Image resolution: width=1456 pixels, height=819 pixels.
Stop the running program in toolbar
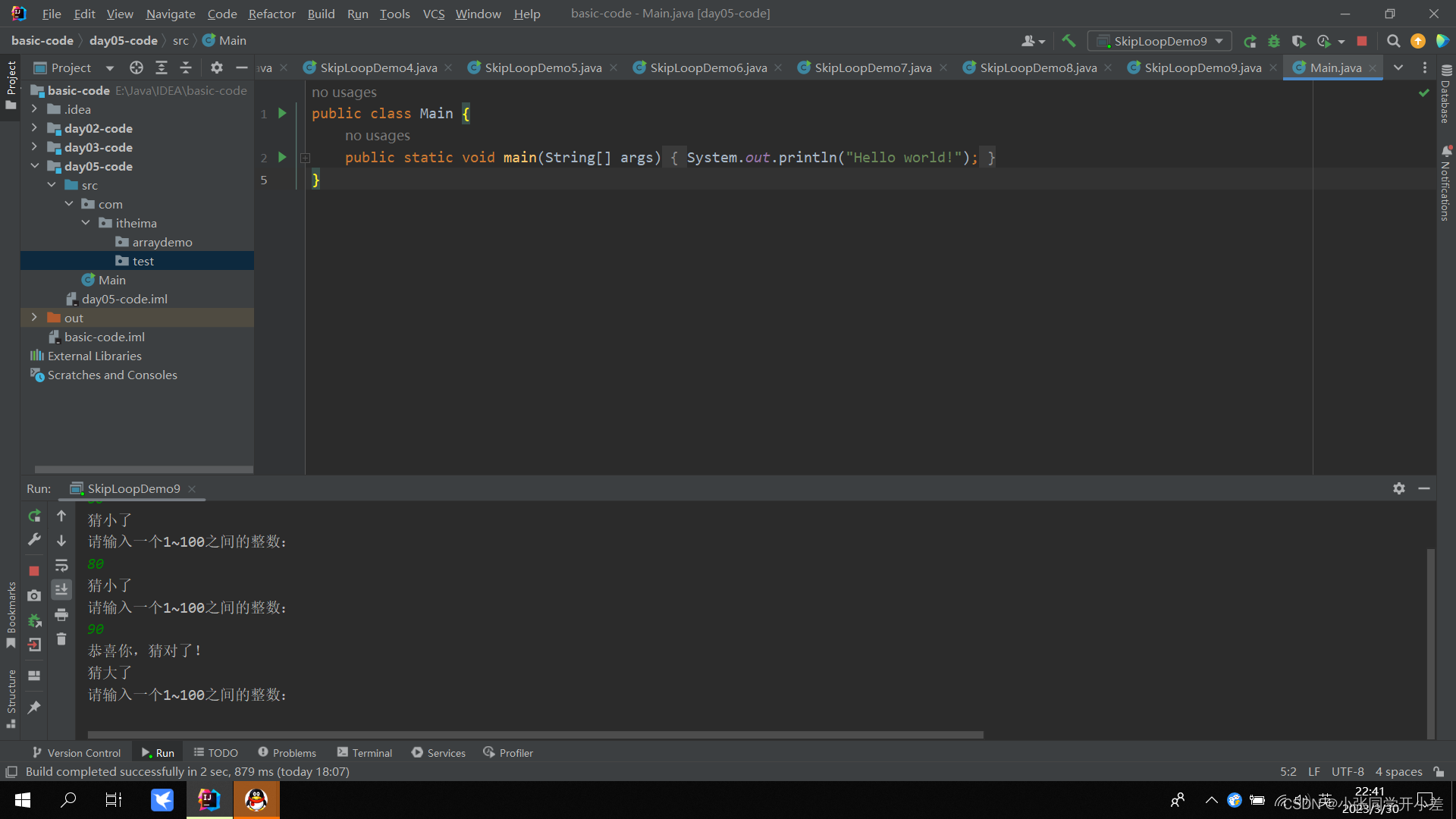coord(1362,41)
